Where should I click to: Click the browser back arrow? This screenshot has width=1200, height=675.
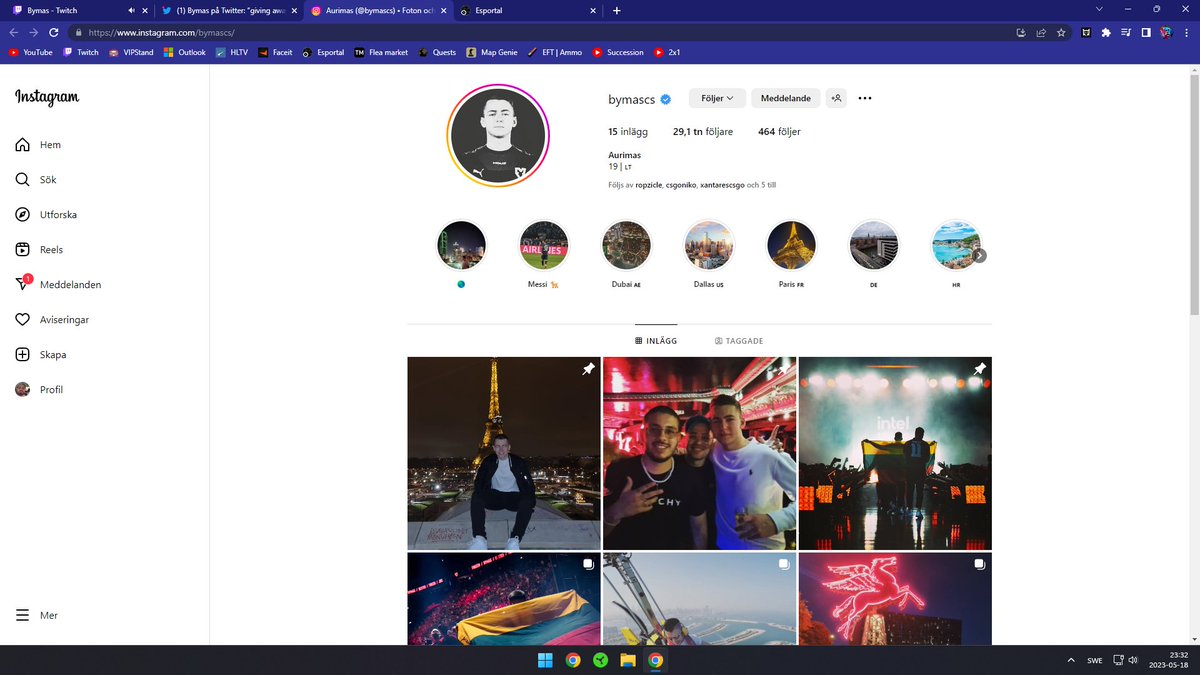click(x=14, y=32)
